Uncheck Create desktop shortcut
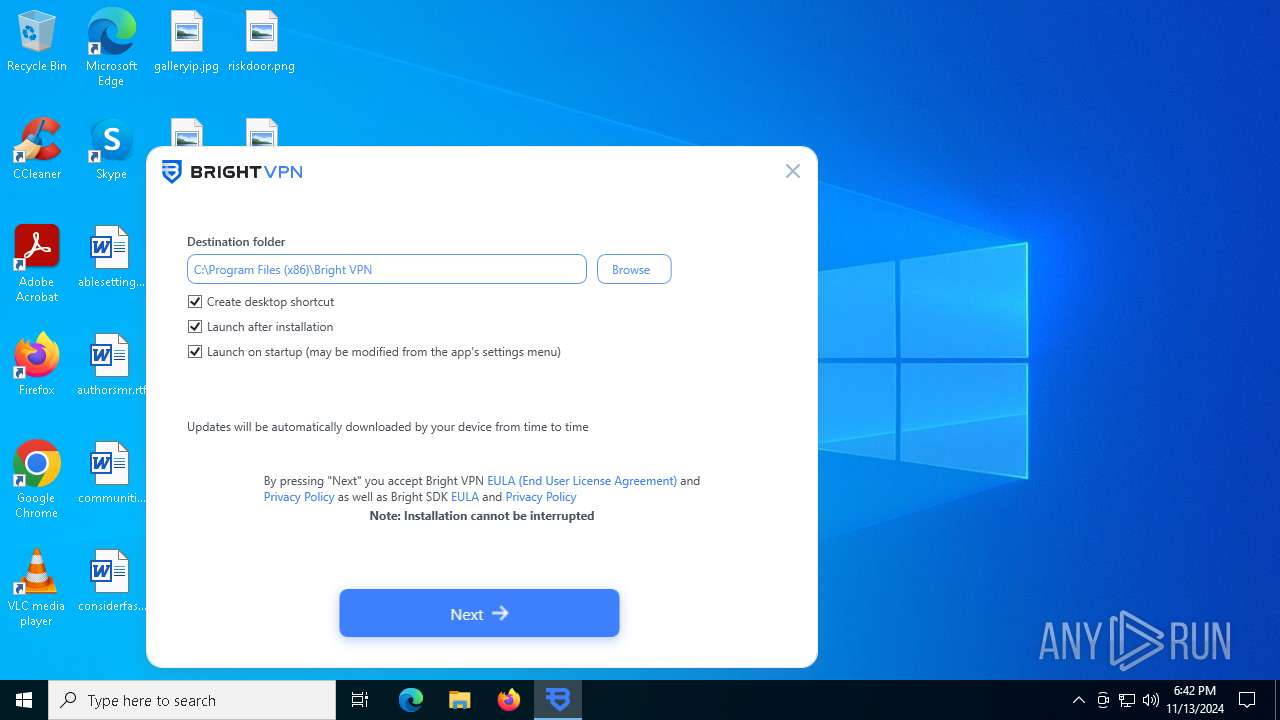 pos(195,301)
